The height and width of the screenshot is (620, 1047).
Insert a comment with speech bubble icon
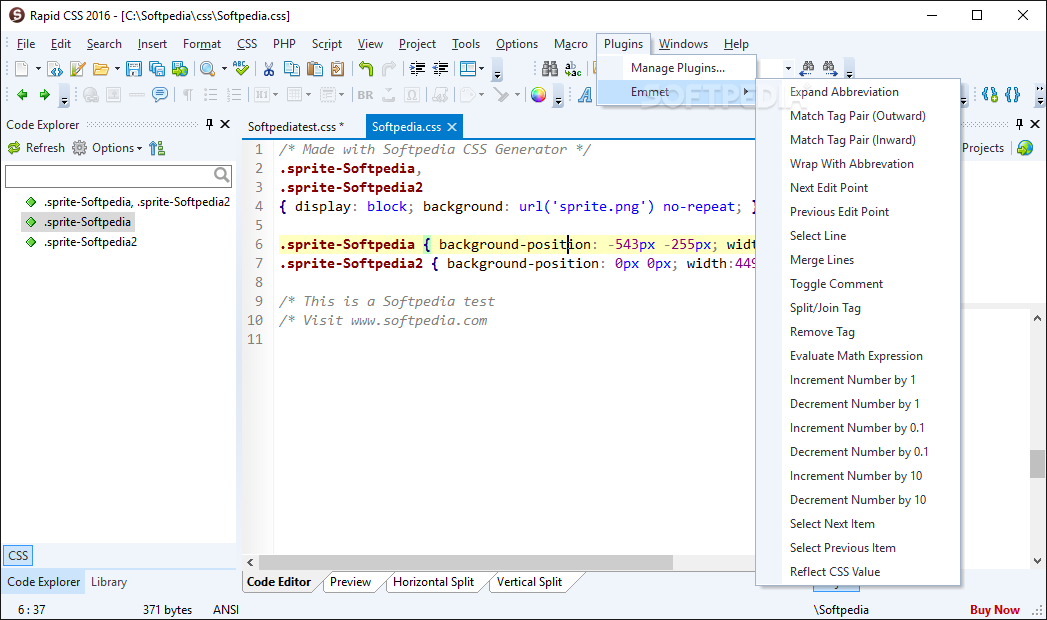click(x=160, y=95)
